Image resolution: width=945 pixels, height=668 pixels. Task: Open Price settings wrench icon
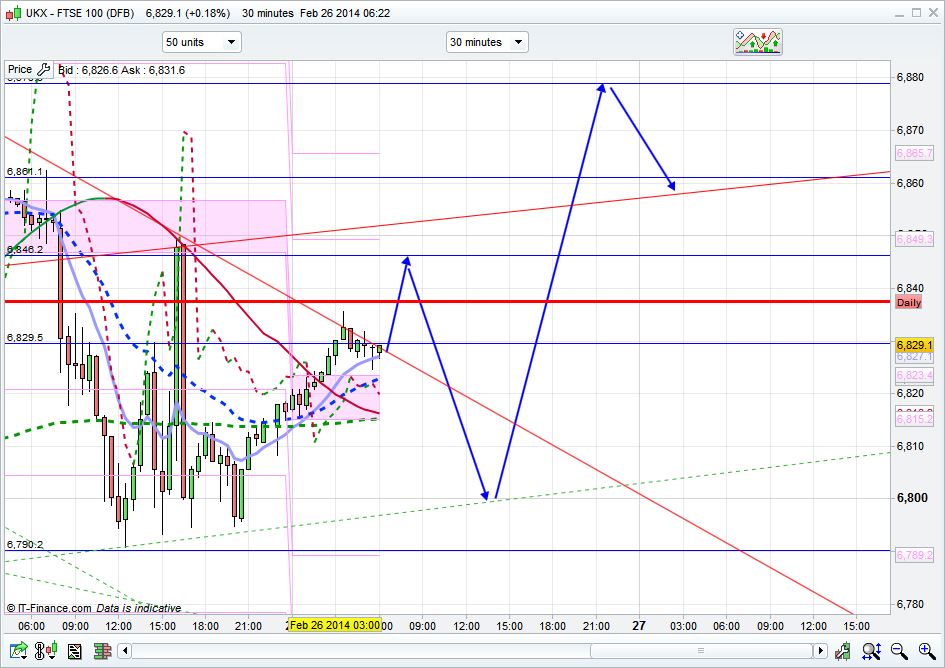[44, 70]
